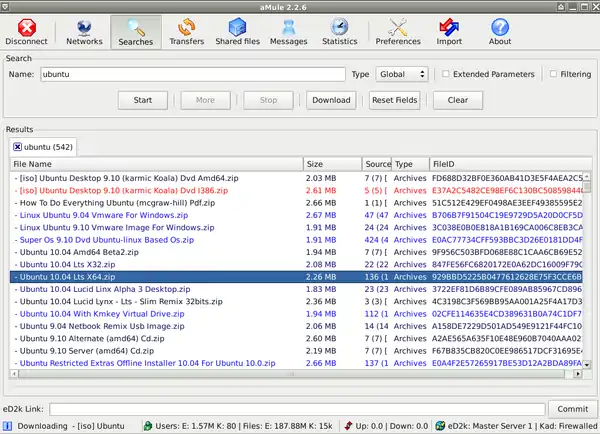
Task: Enable the Extended Parameters checkbox
Action: click(445, 74)
